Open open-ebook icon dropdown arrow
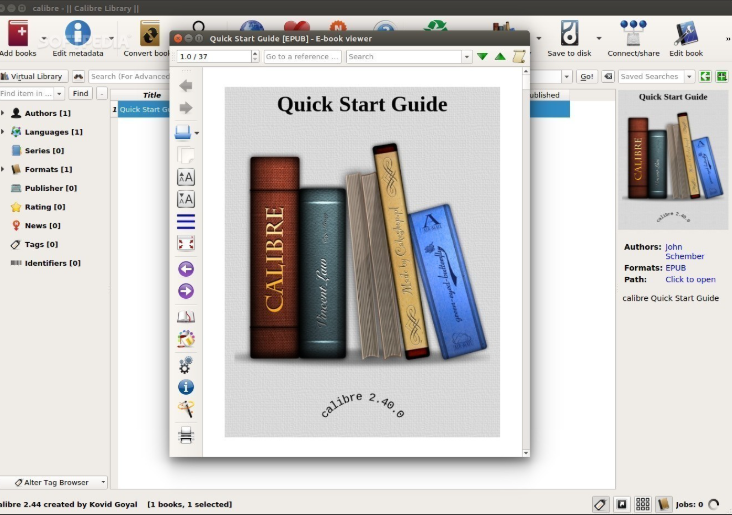Image resolution: width=732 pixels, height=515 pixels. [197, 133]
